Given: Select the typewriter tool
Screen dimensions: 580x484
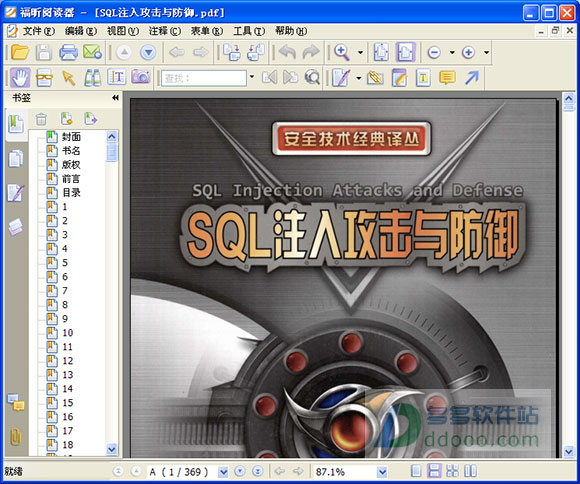Looking at the screenshot, I should coord(423,78).
